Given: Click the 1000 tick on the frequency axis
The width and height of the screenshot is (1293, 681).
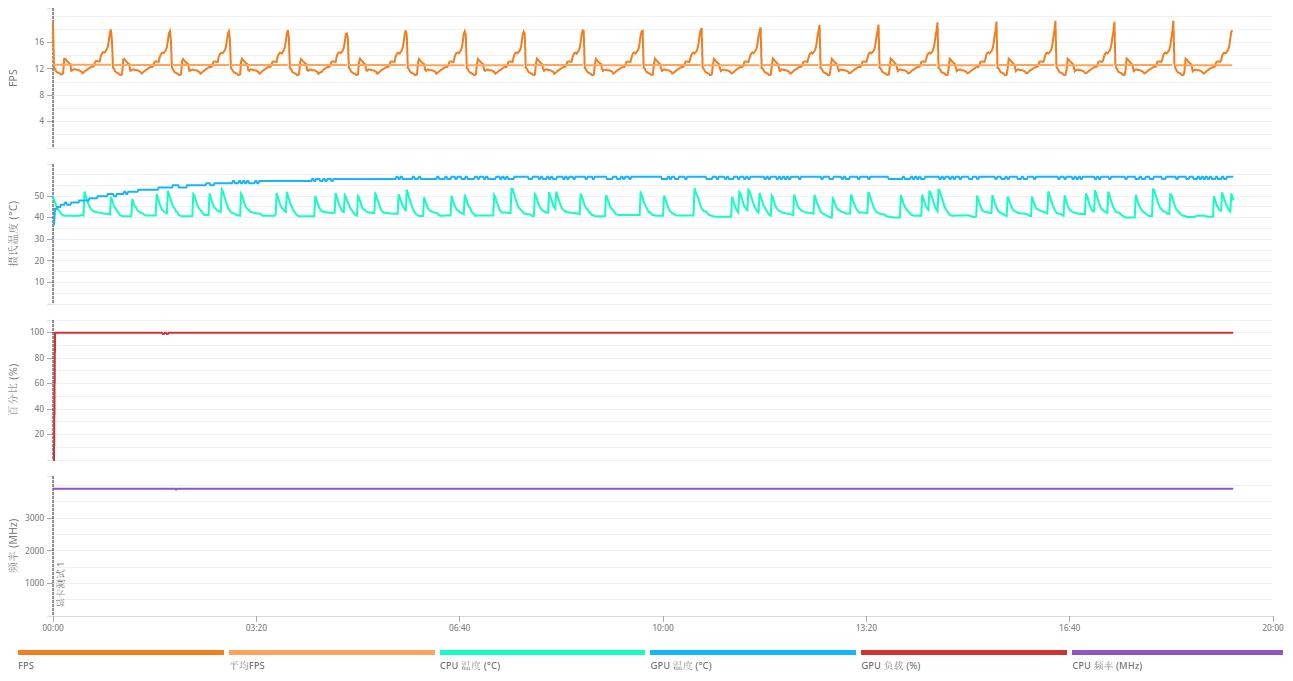Looking at the screenshot, I should pyautogui.click(x=35, y=583).
